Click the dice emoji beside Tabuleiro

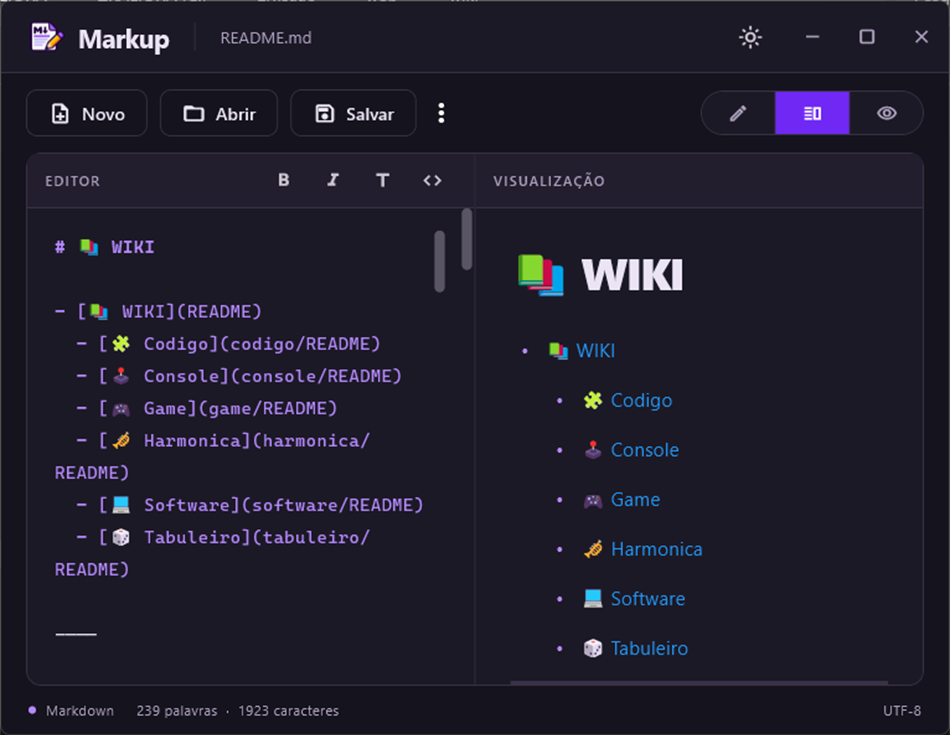tap(593, 648)
